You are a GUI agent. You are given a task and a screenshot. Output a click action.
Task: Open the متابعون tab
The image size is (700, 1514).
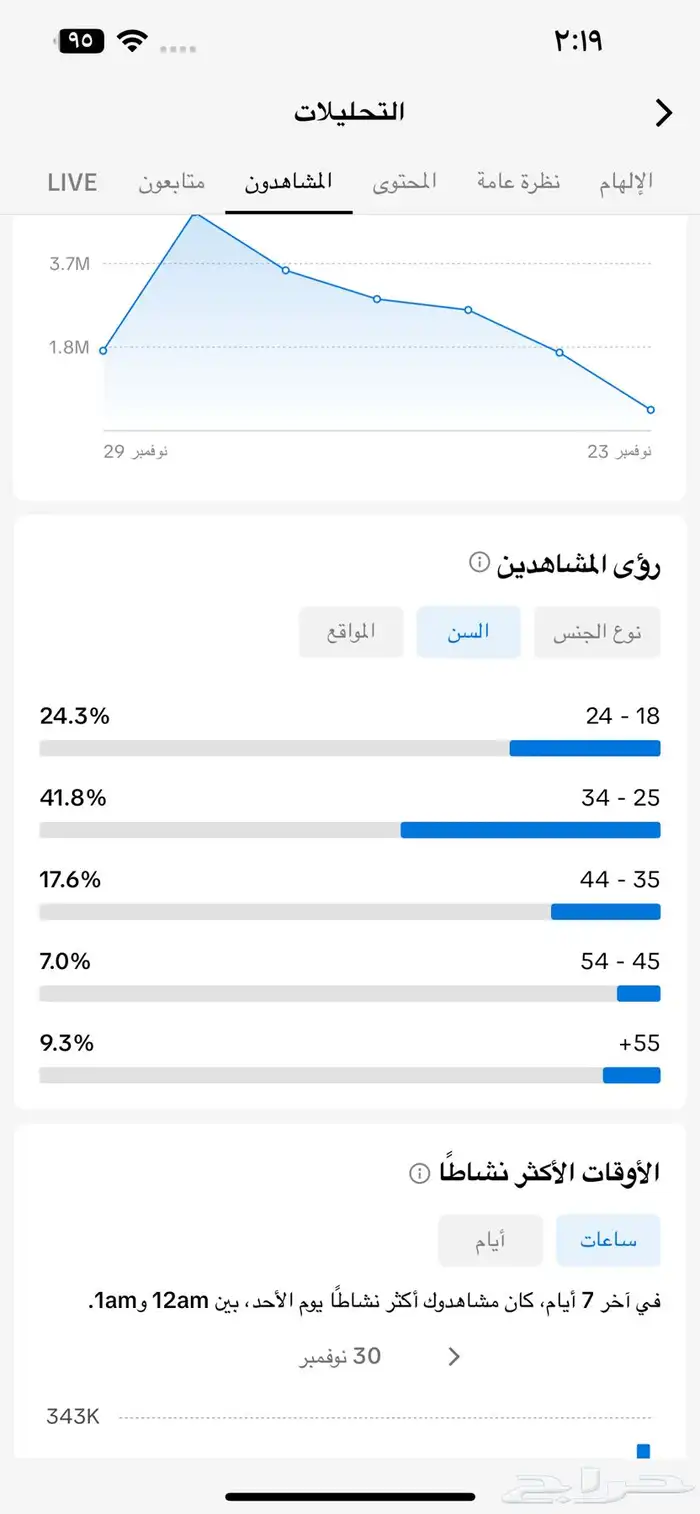pyautogui.click(x=170, y=181)
